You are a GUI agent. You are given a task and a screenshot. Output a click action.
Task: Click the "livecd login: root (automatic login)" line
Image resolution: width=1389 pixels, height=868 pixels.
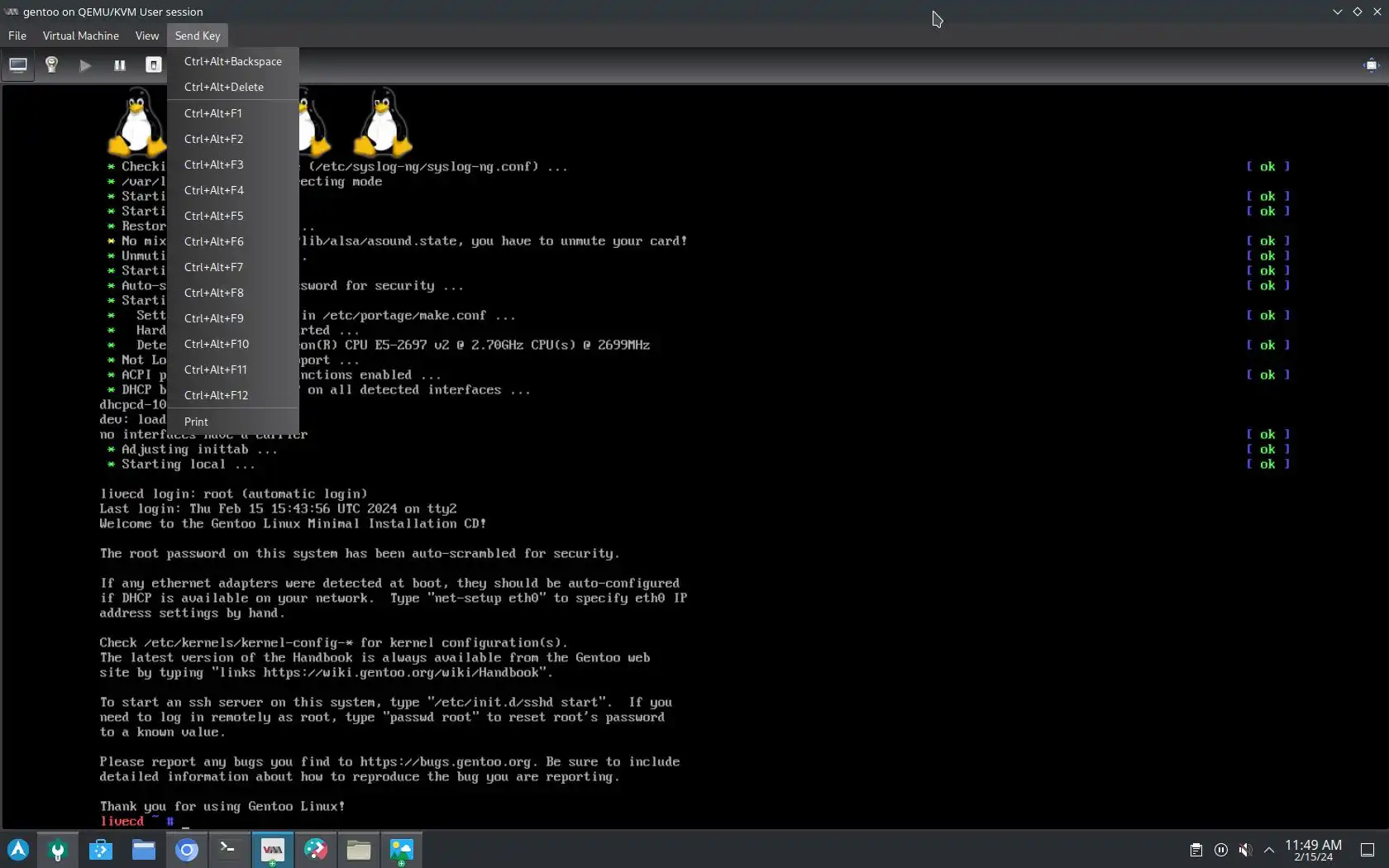click(x=233, y=494)
